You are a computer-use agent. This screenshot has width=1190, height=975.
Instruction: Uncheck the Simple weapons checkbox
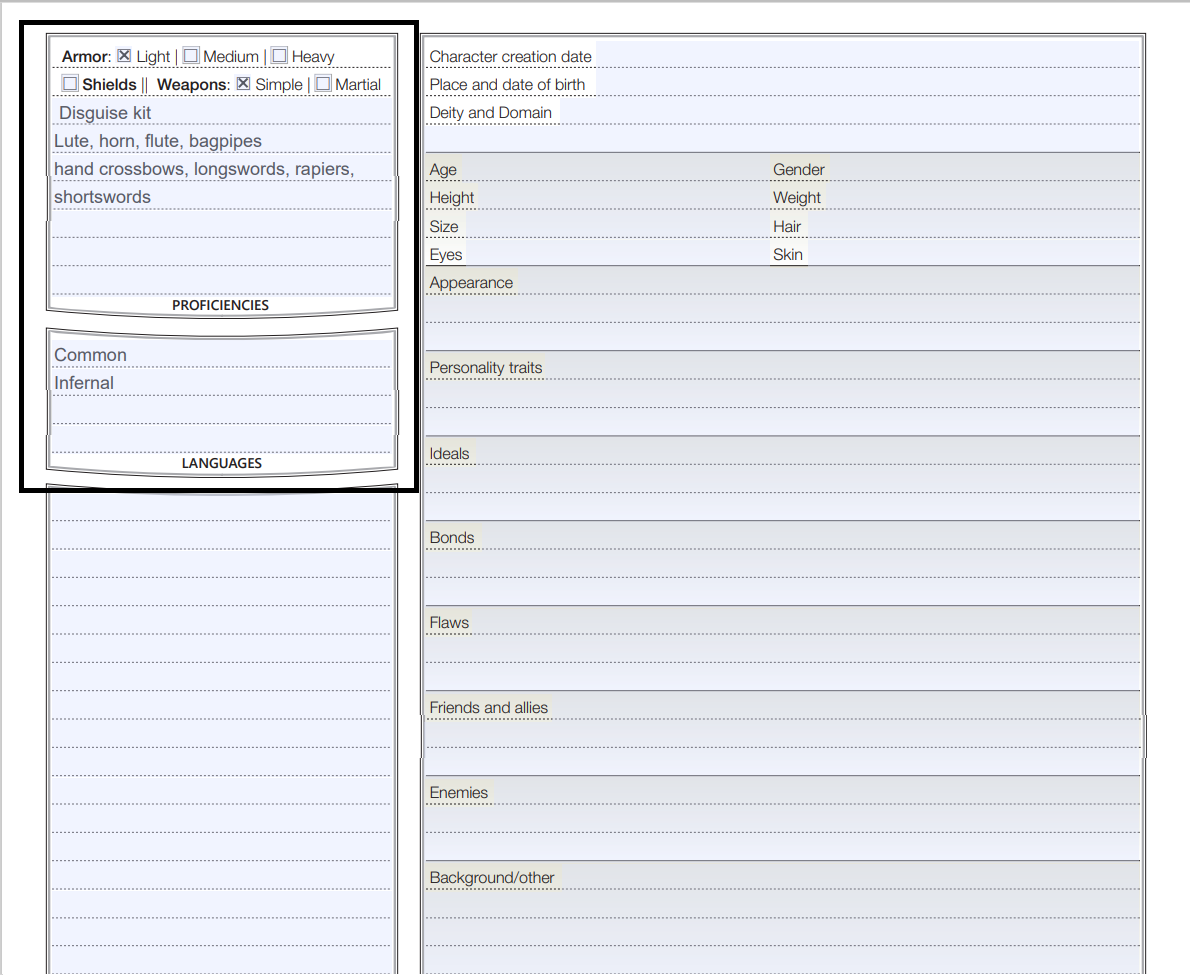tap(243, 83)
